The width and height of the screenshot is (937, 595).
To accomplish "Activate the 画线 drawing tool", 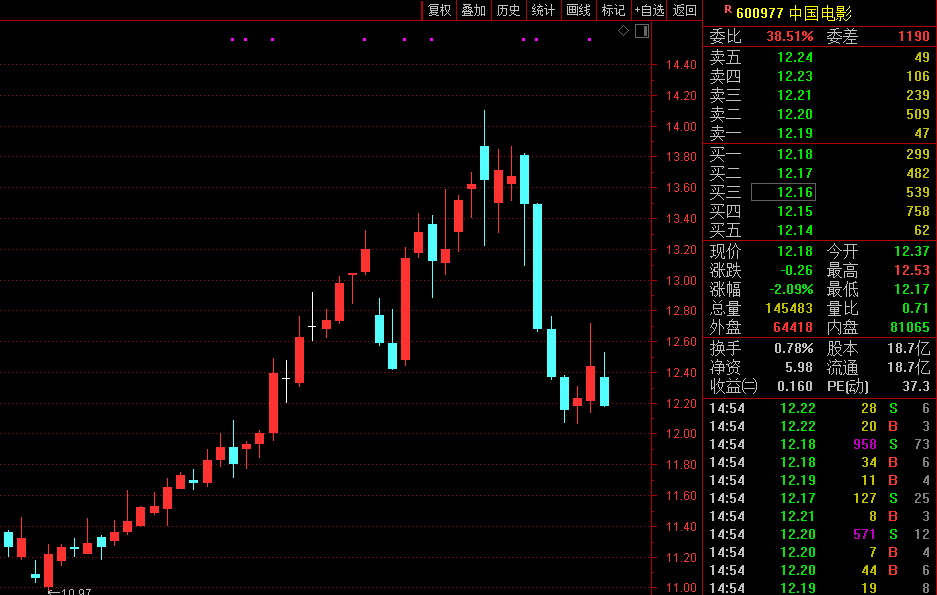I will 578,11.
